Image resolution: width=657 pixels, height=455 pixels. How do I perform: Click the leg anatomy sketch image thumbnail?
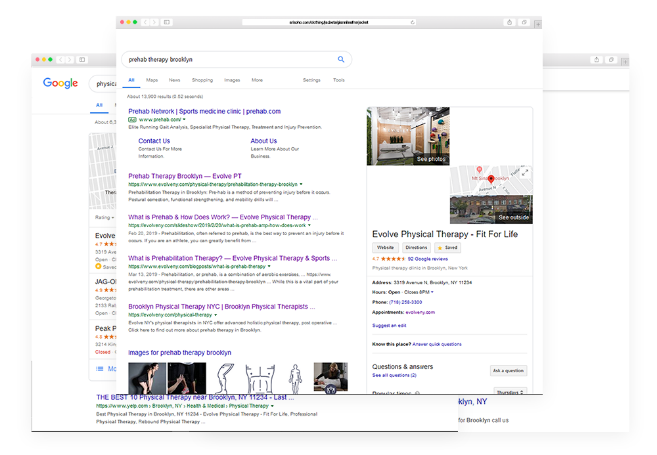click(x=225, y=378)
